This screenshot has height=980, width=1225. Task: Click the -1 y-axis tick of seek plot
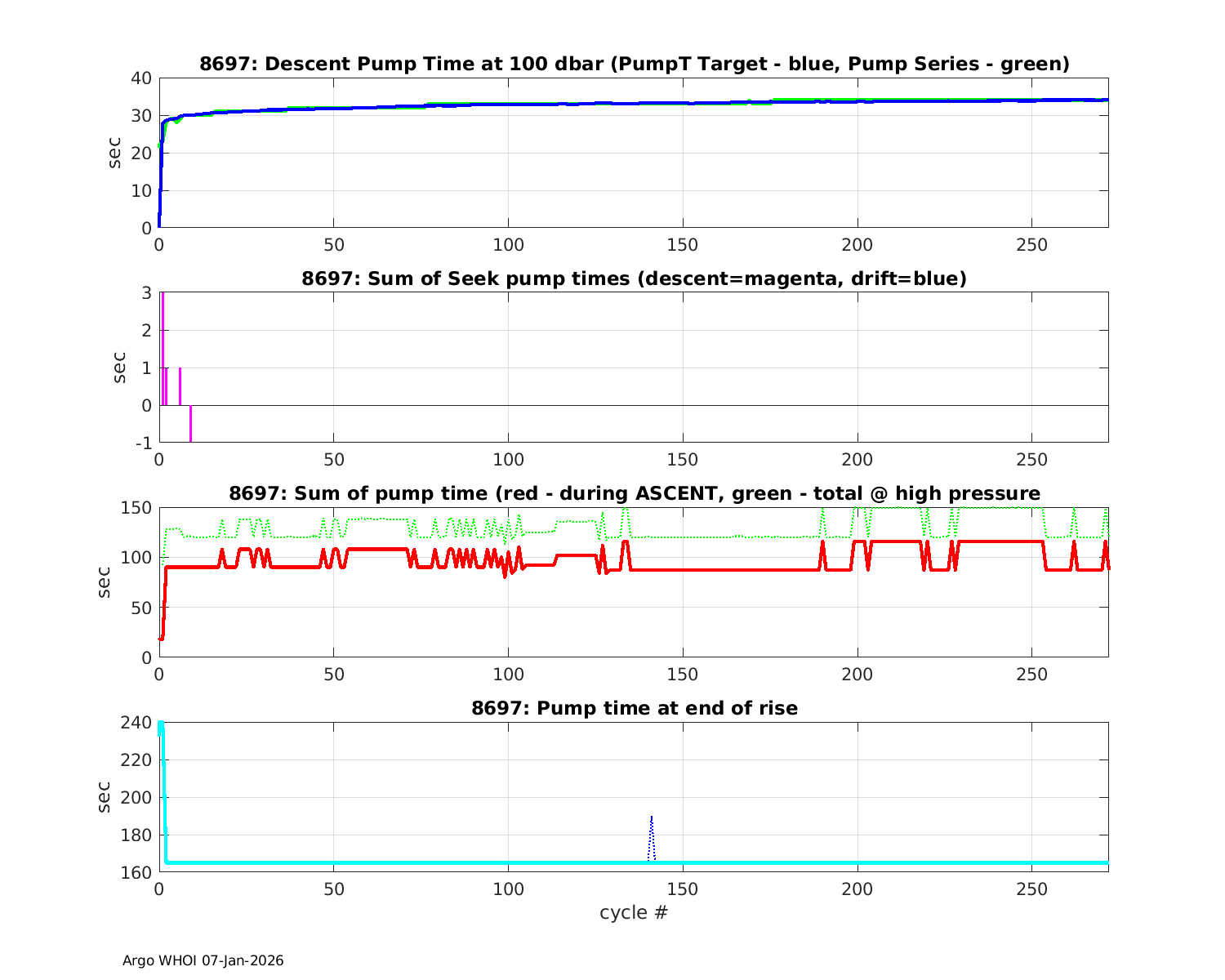click(x=142, y=443)
